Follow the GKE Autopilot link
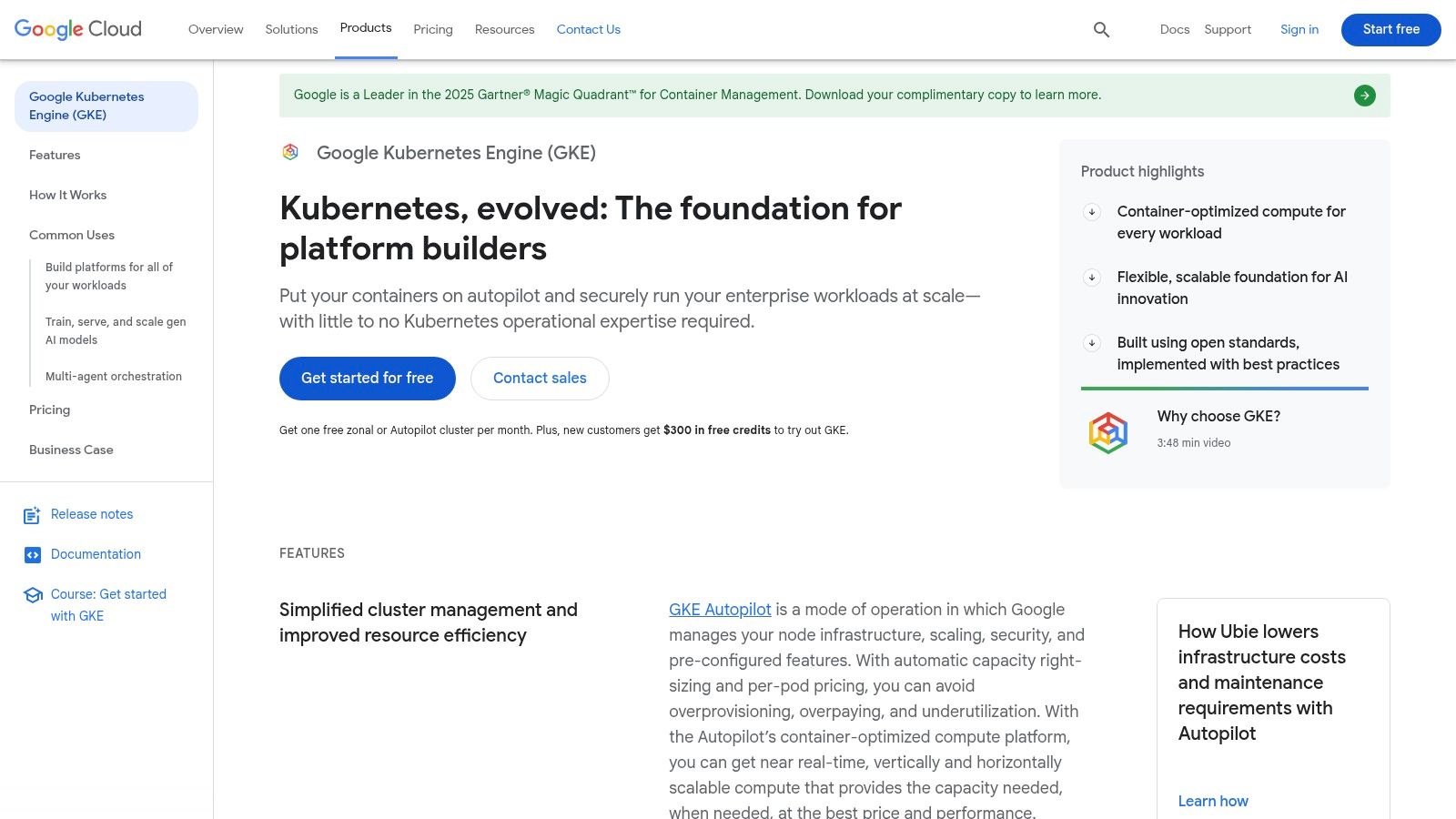The height and width of the screenshot is (819, 1456). (x=719, y=609)
